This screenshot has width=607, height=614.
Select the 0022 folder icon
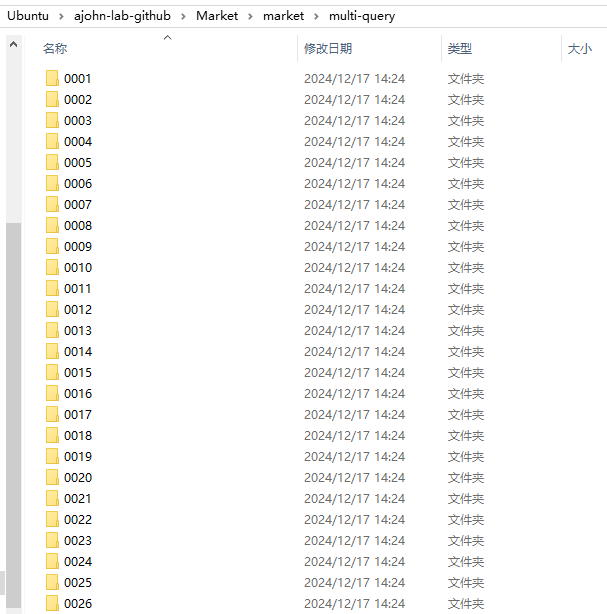[52, 520]
